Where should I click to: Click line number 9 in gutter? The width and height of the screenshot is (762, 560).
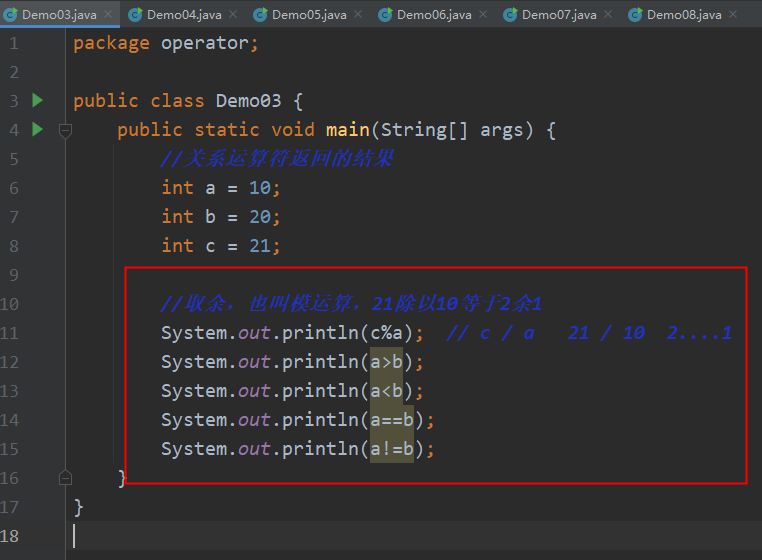click(14, 275)
